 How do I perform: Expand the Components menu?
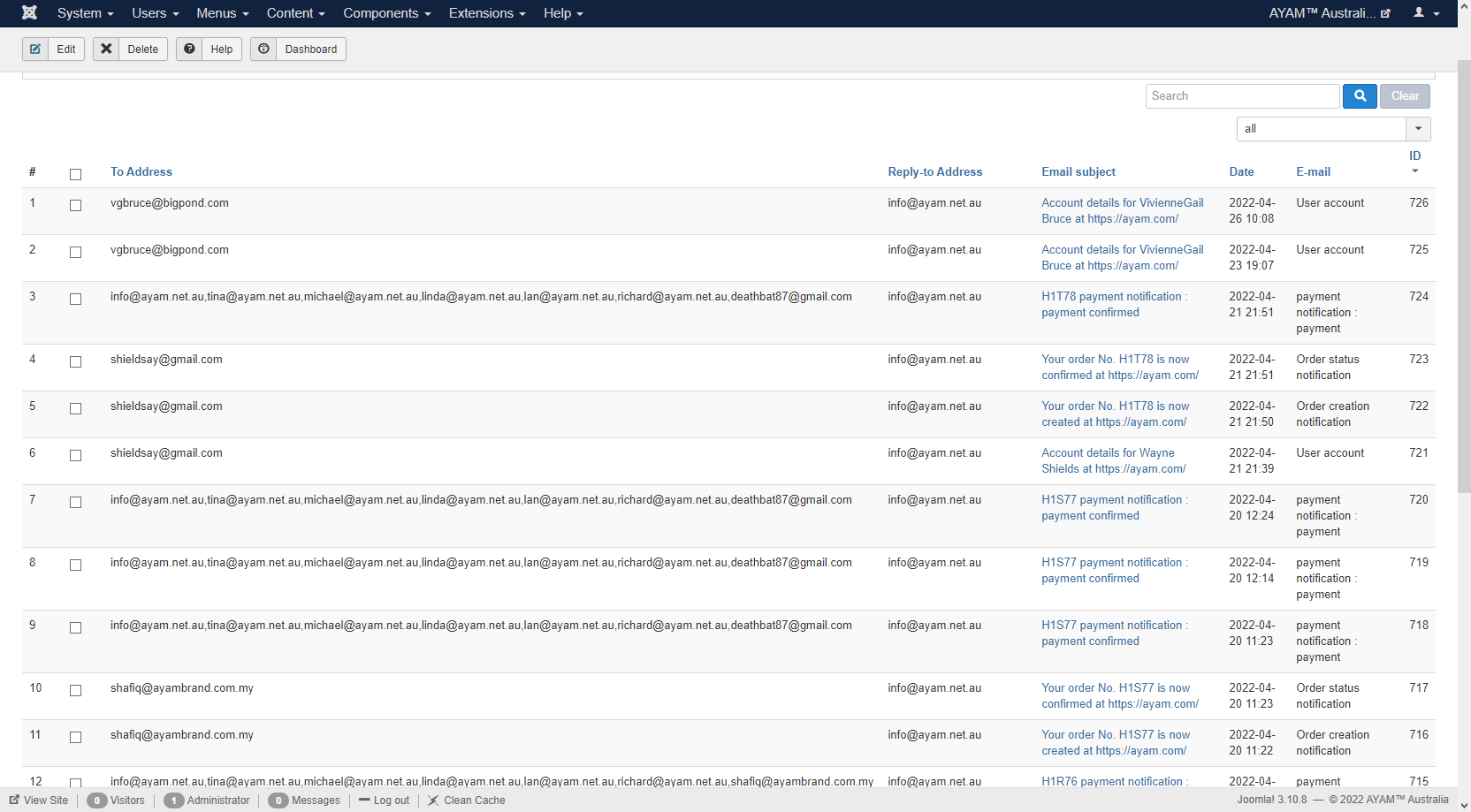[386, 13]
